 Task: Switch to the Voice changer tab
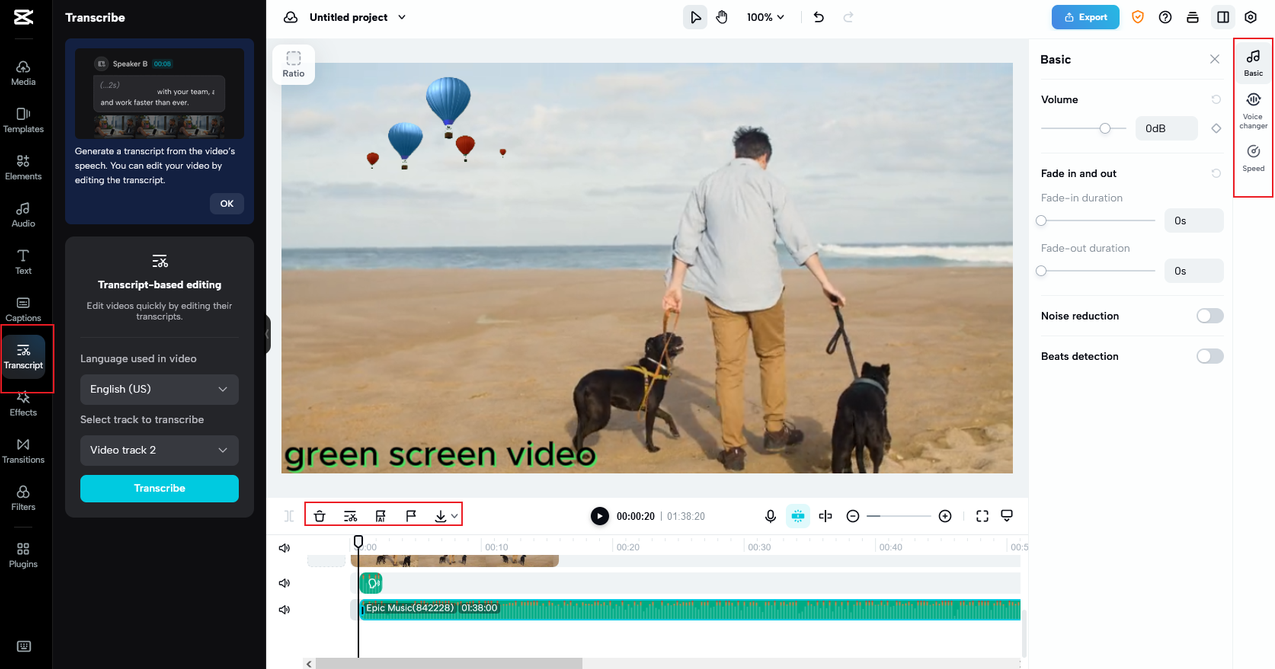point(1253,110)
